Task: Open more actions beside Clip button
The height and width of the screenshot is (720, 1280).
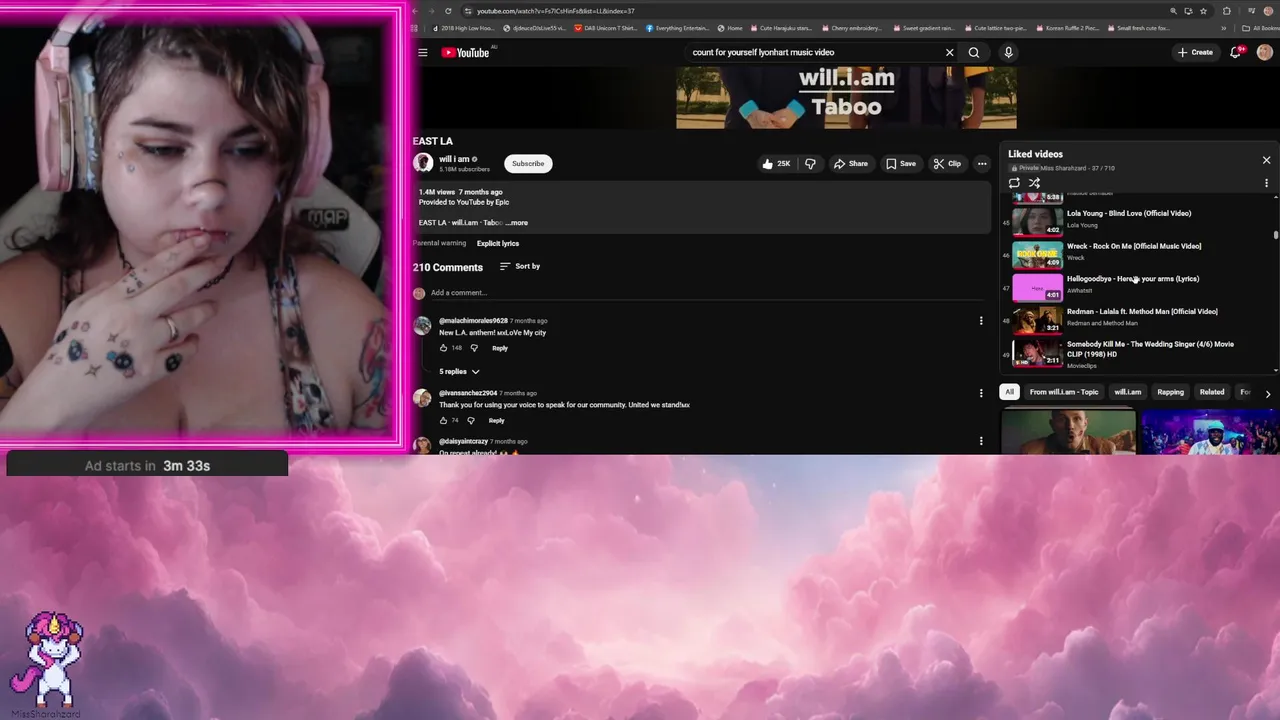Action: [x=982, y=164]
